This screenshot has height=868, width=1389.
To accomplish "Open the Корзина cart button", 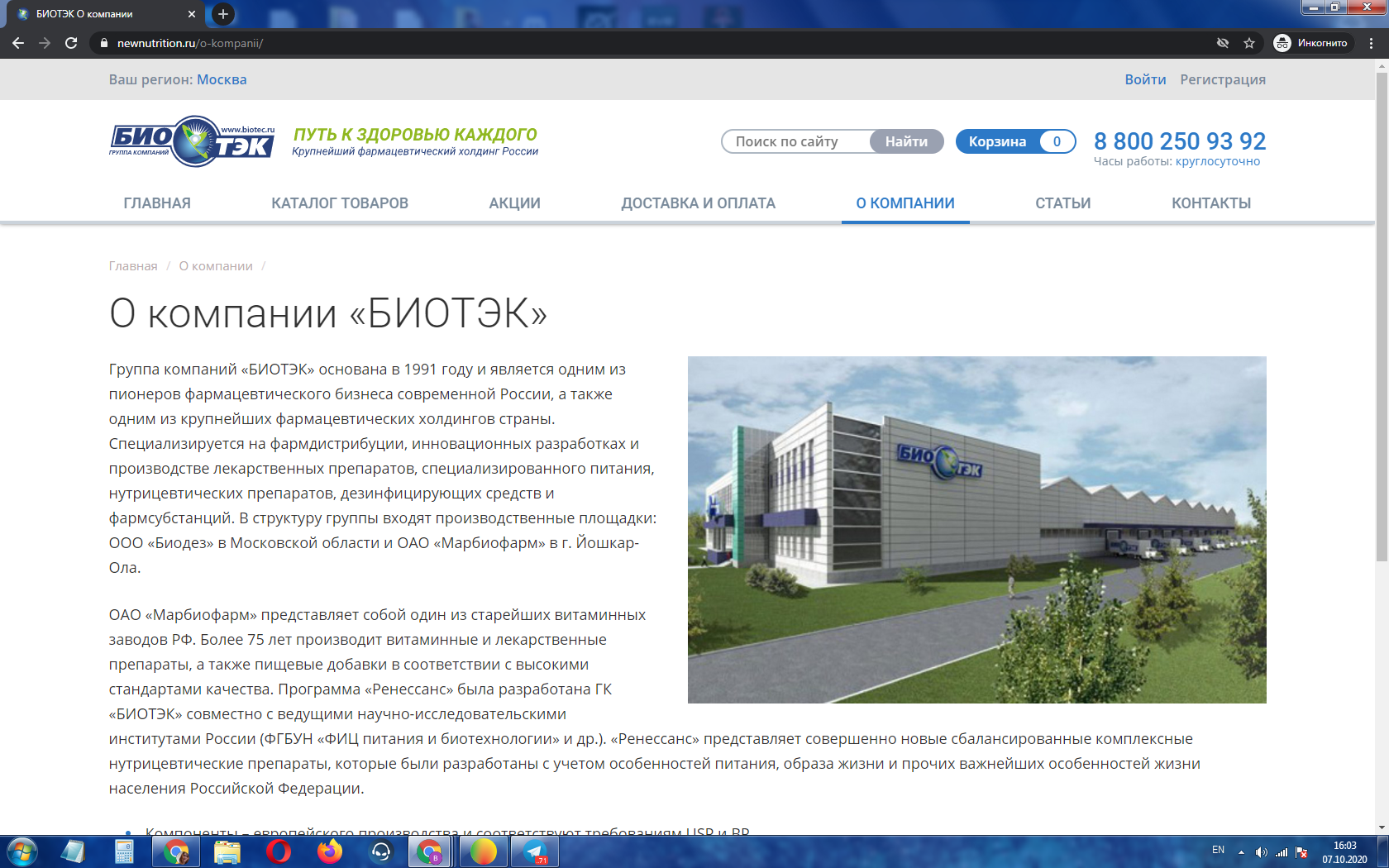I will [x=1016, y=141].
